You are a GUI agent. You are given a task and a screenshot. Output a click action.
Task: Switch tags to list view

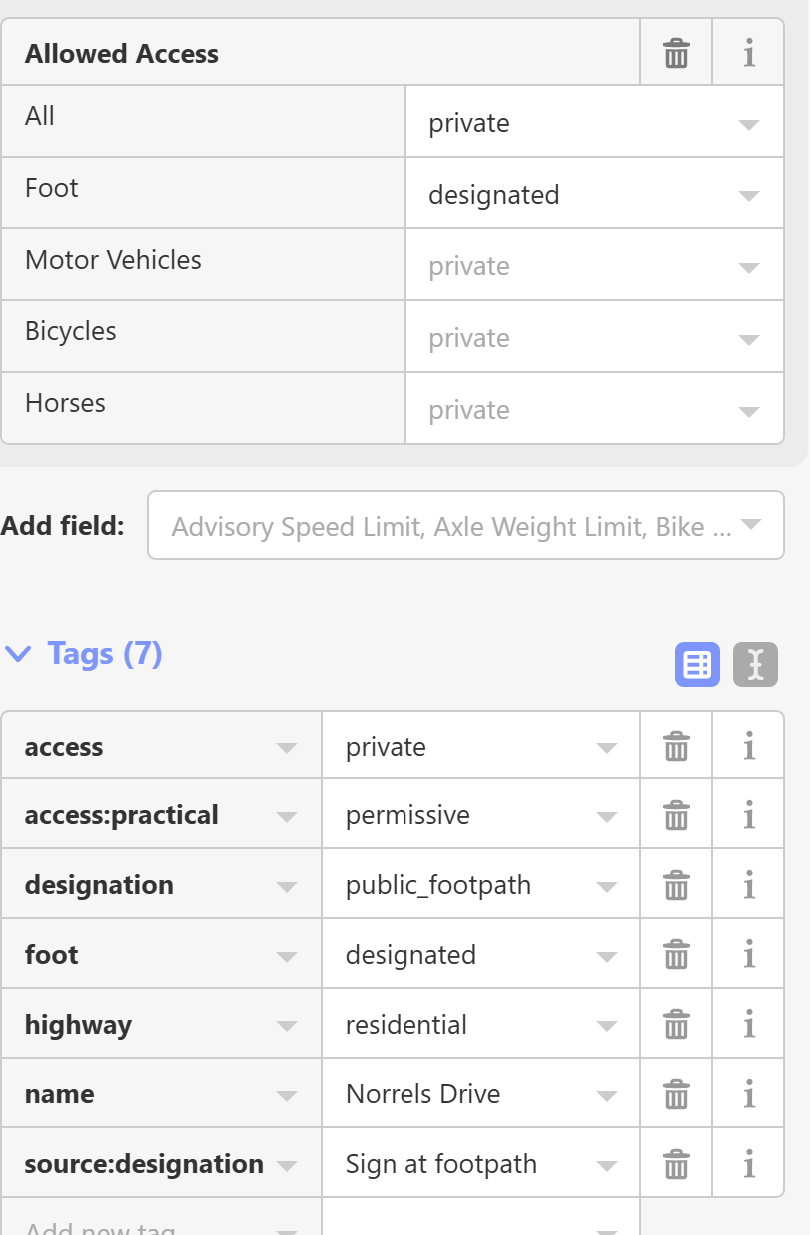[697, 664]
